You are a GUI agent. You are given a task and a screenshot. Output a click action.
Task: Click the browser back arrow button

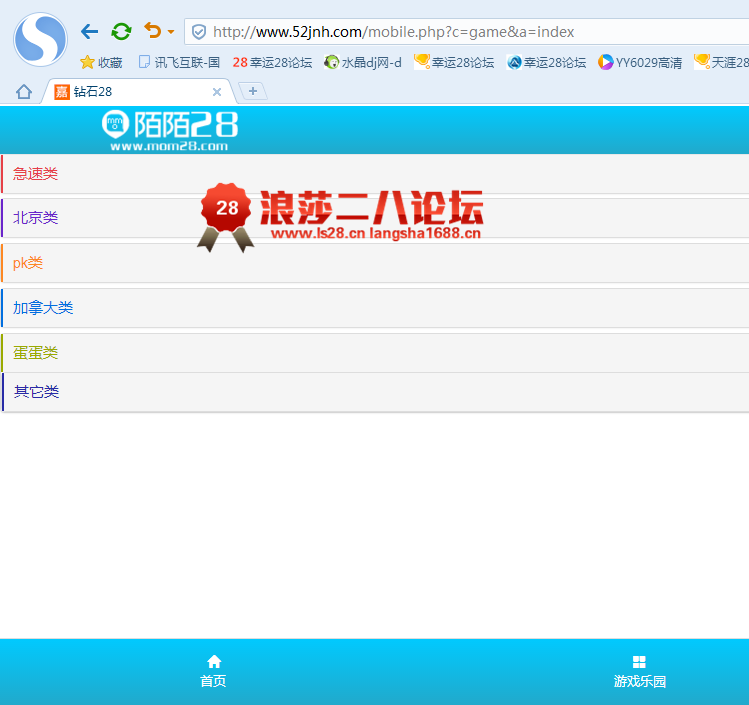coord(90,32)
